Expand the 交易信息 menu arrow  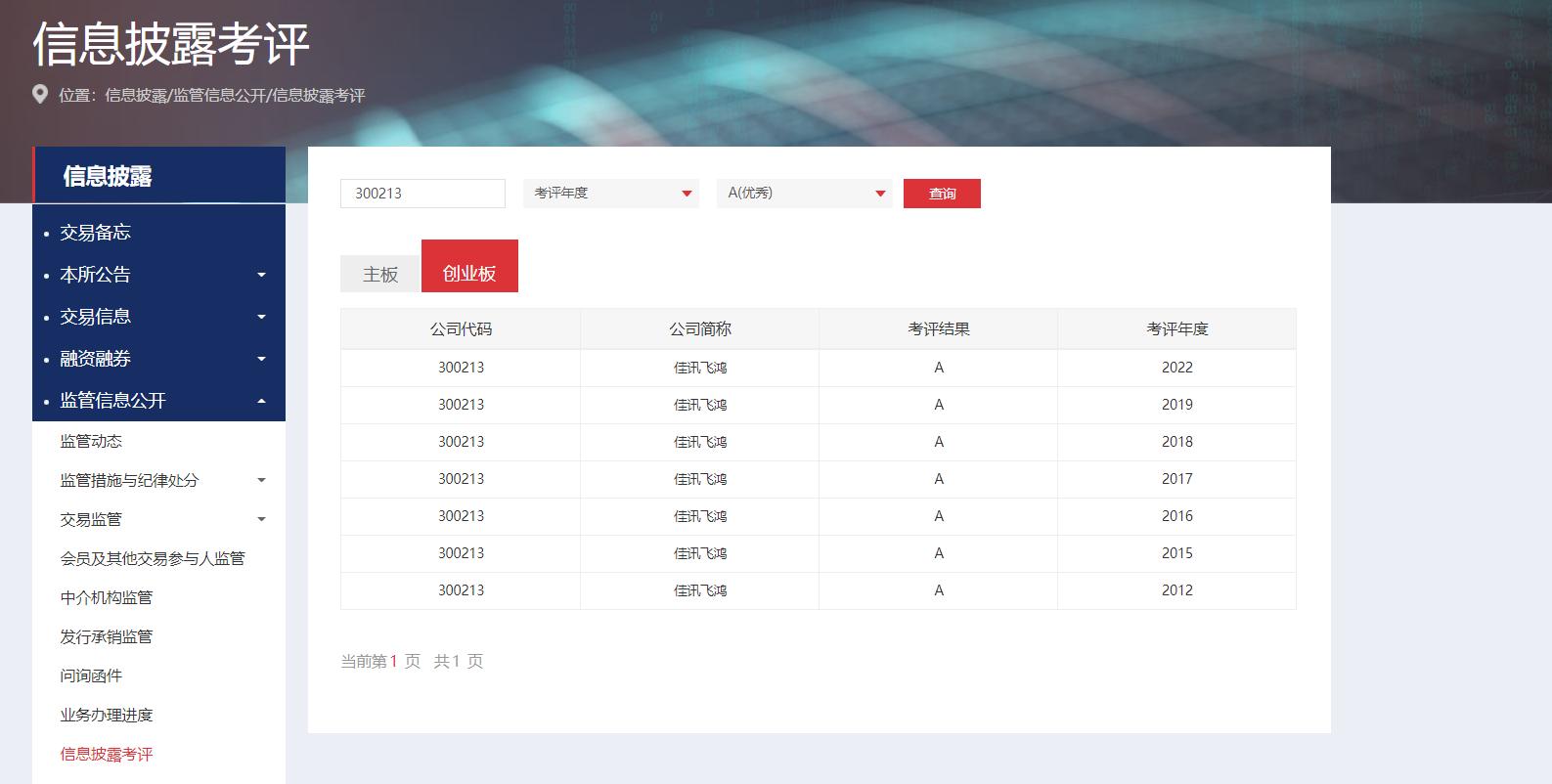[261, 318]
